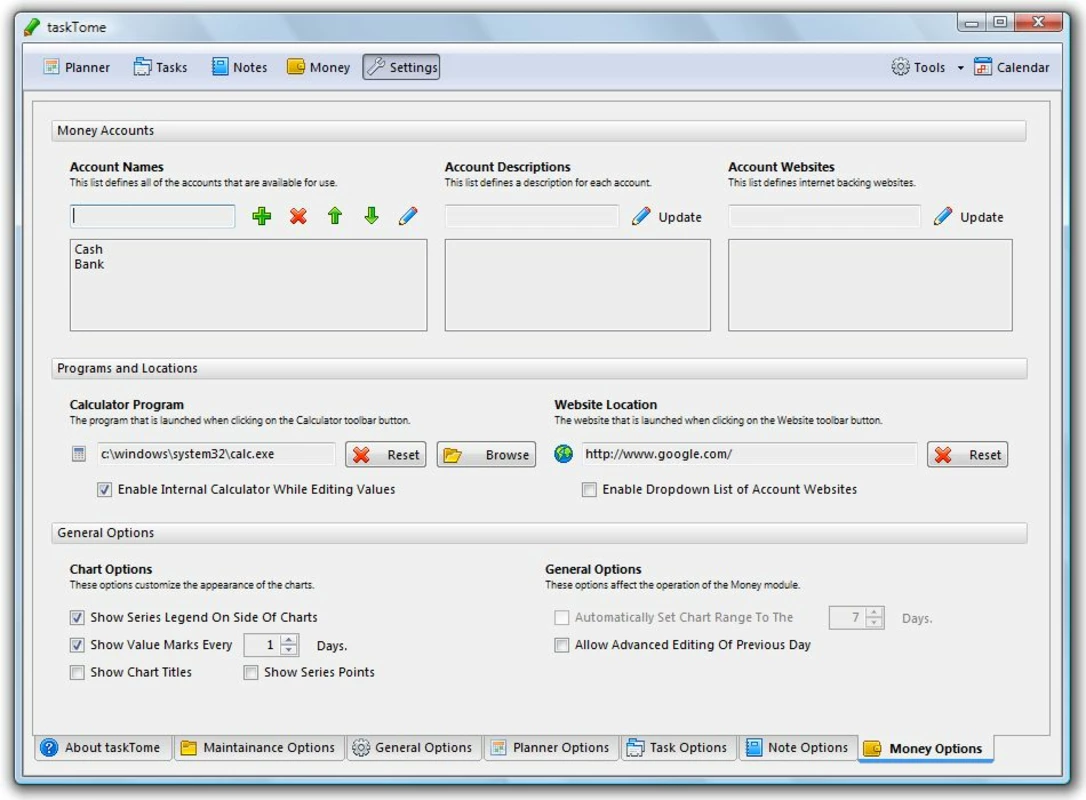Expand the Tools dropdown arrow
Image resolution: width=1086 pixels, height=800 pixels.
(x=960, y=68)
